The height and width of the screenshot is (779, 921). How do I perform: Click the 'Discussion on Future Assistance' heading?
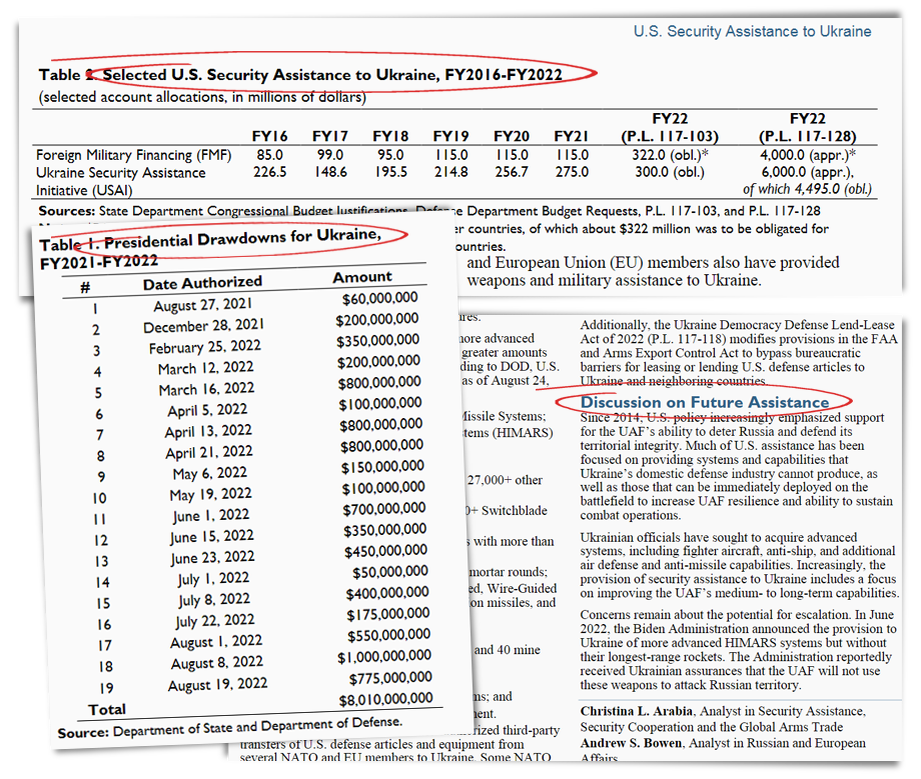click(x=704, y=402)
